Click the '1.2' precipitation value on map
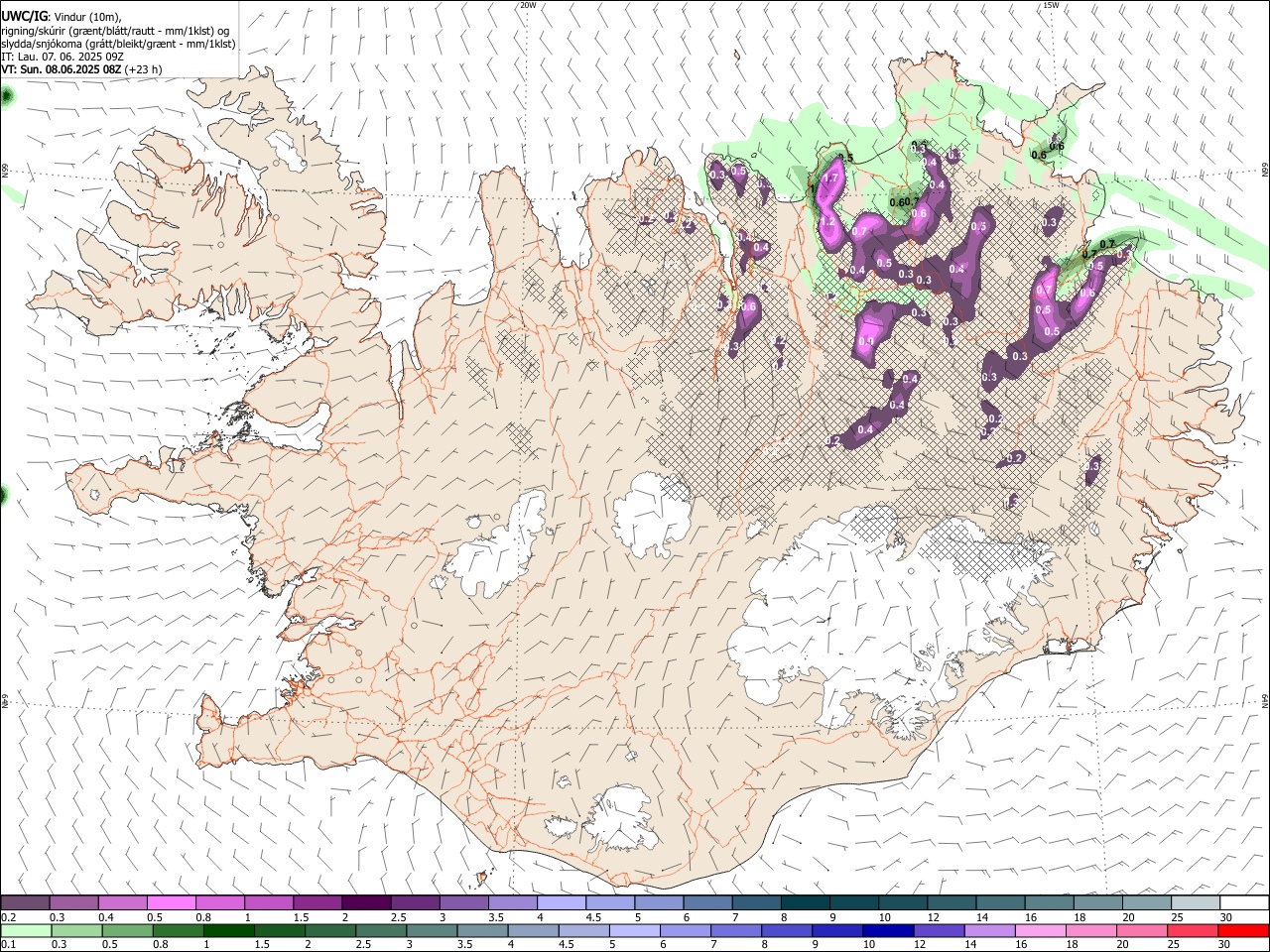Viewport: 1270px width, 952px height. (x=827, y=222)
